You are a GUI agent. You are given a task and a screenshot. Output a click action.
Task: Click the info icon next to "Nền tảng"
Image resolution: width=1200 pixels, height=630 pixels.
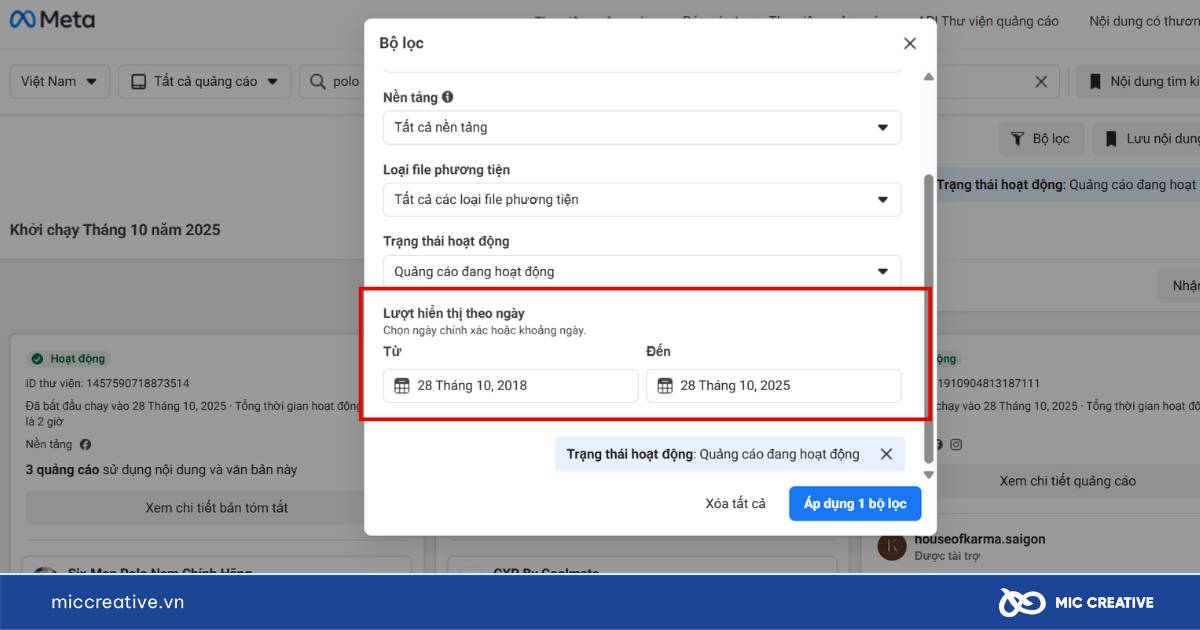pos(446,97)
